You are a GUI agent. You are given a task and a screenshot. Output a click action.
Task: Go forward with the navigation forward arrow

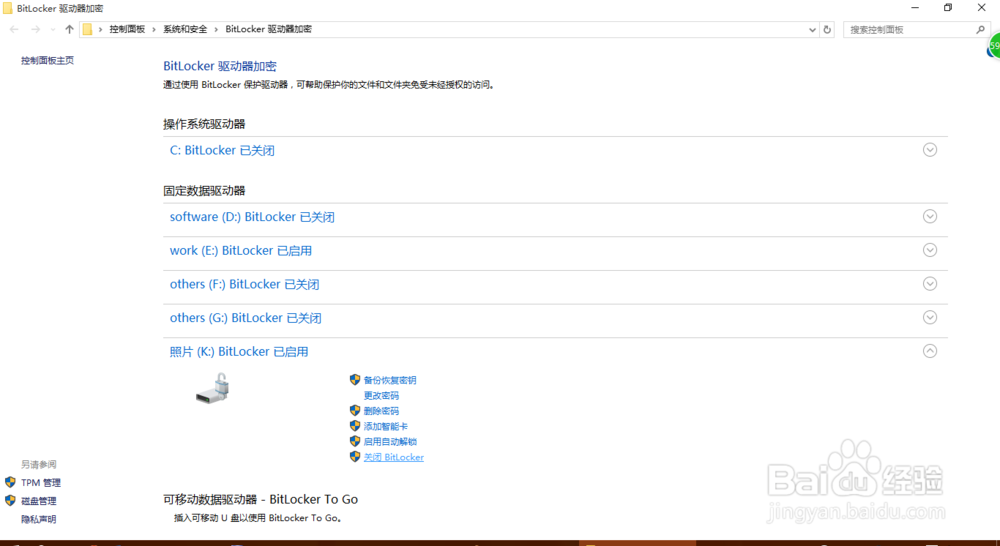tap(35, 29)
